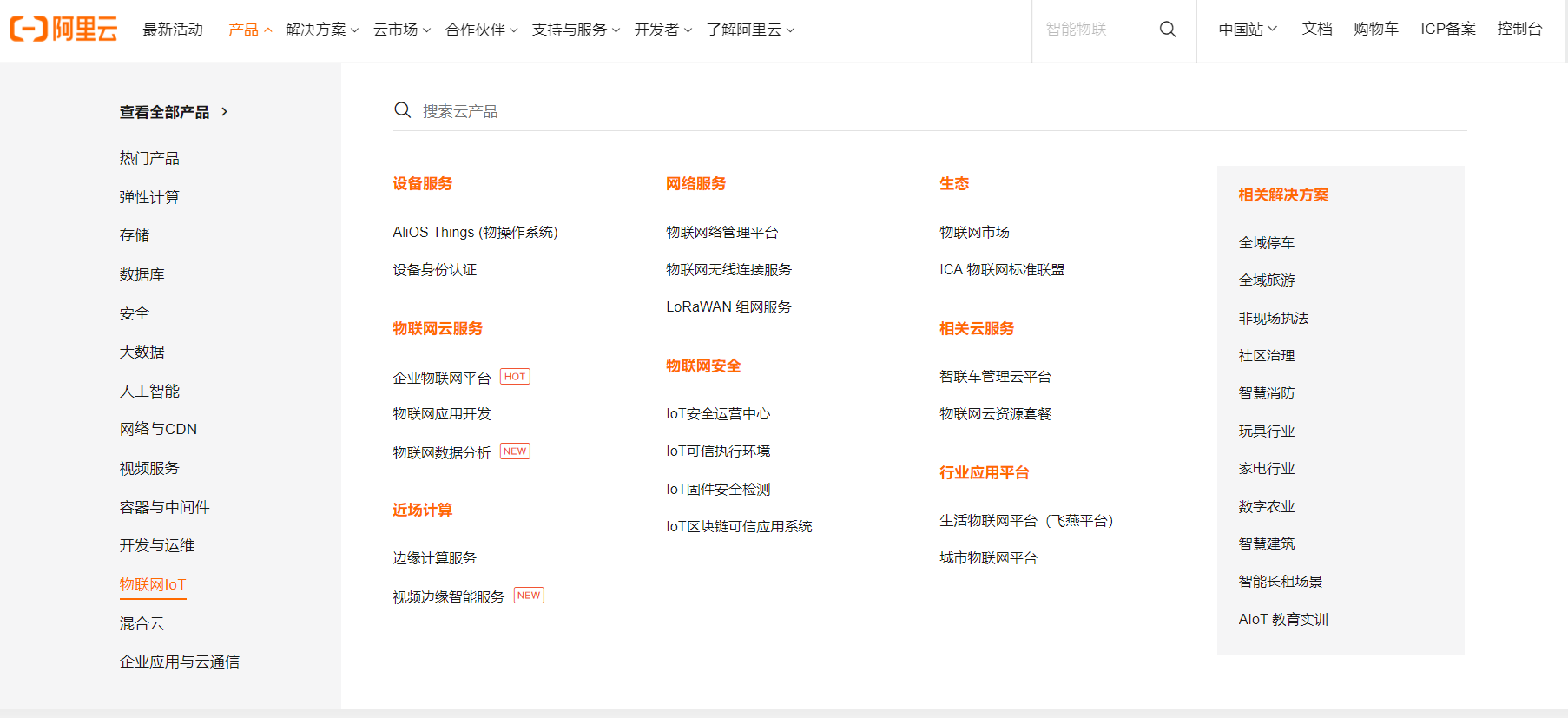
Task: Select 存储 category in sidebar
Action: (x=135, y=235)
